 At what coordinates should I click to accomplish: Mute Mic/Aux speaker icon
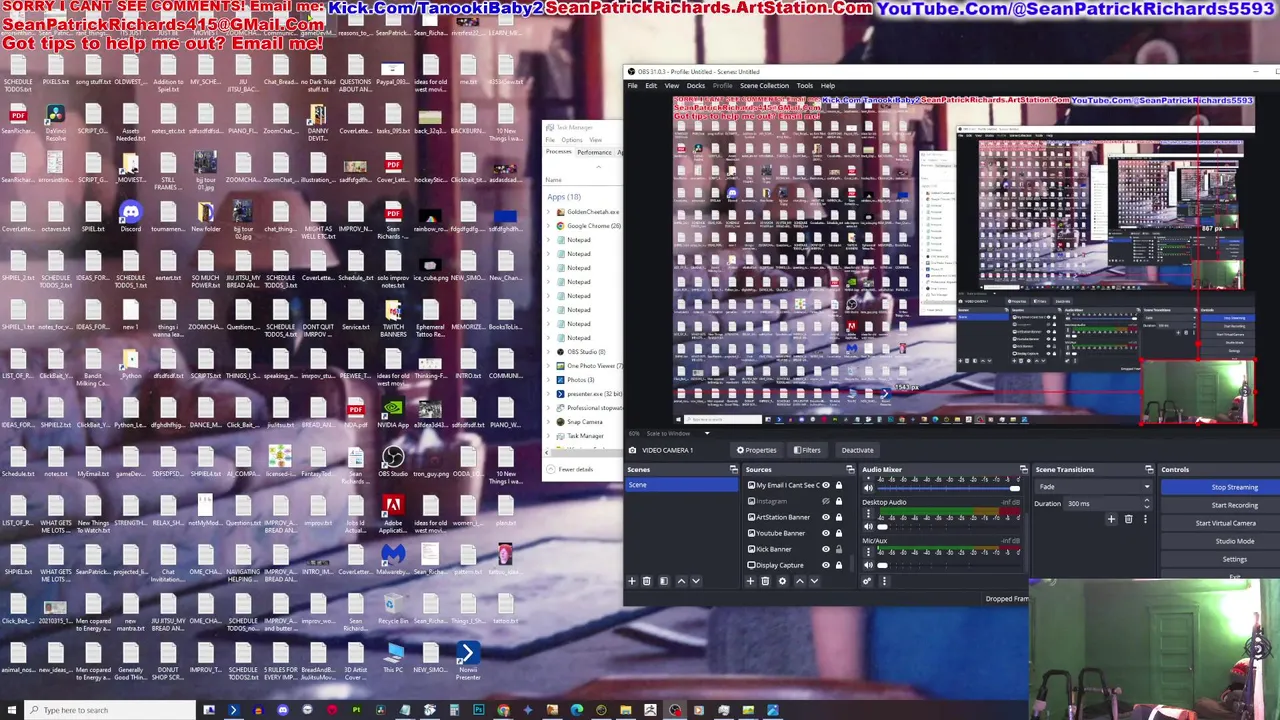click(868, 564)
